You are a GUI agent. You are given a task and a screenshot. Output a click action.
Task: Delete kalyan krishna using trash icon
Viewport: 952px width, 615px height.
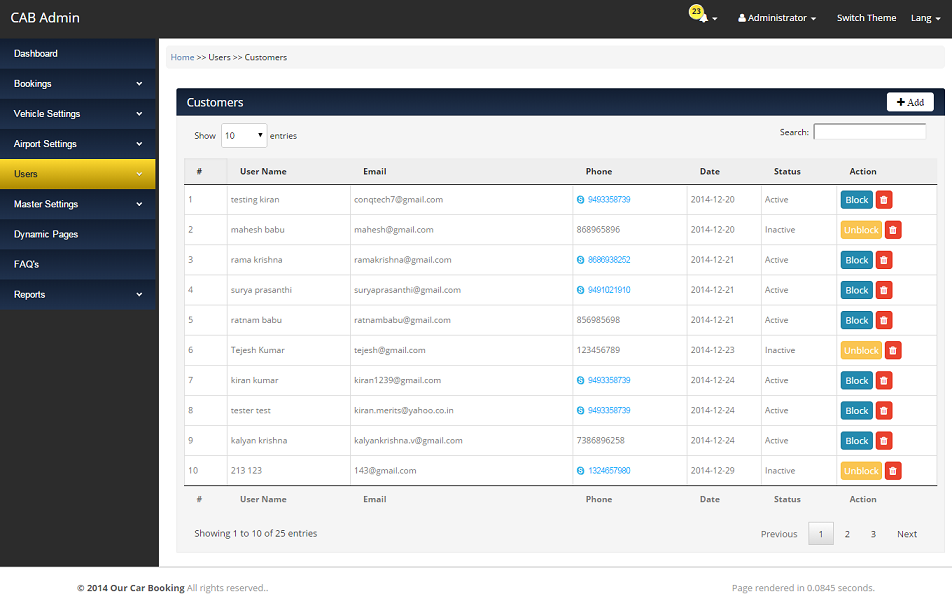884,441
